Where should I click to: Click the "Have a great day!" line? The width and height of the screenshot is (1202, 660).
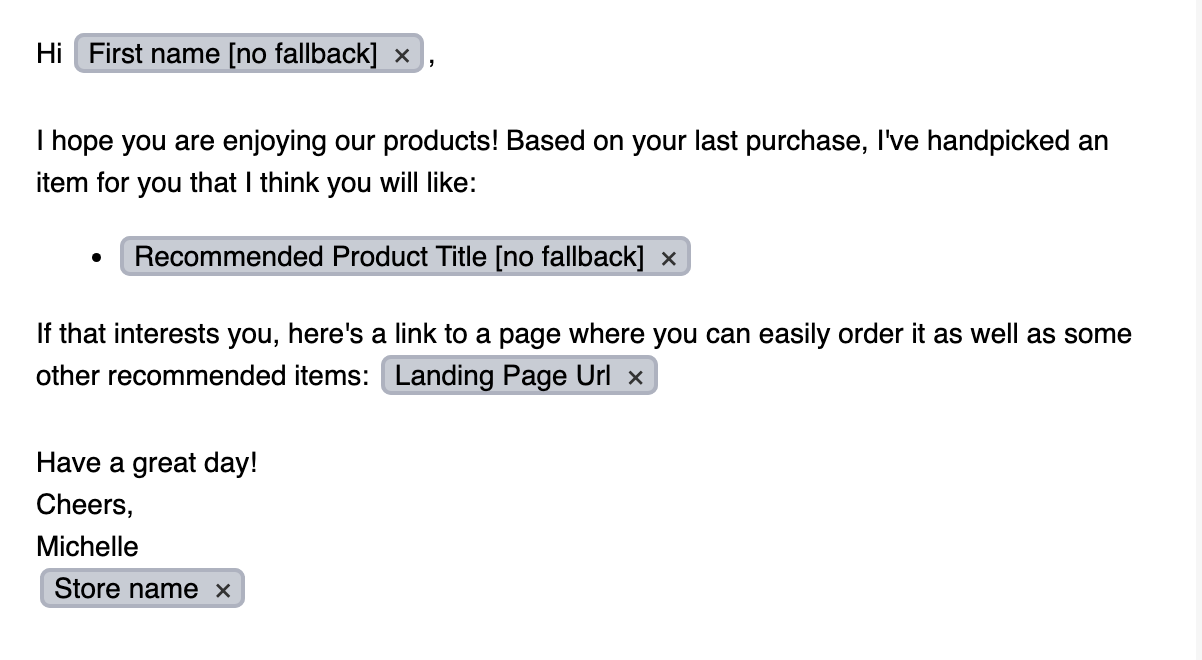(x=146, y=463)
